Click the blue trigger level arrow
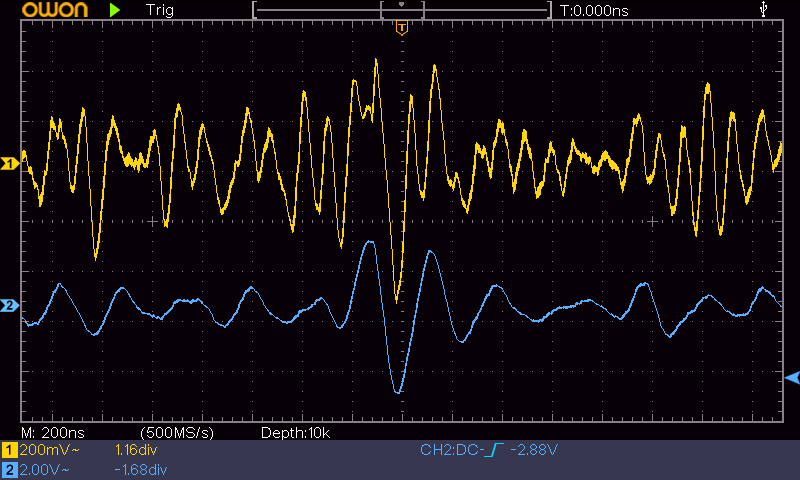800x480 pixels. (792, 377)
